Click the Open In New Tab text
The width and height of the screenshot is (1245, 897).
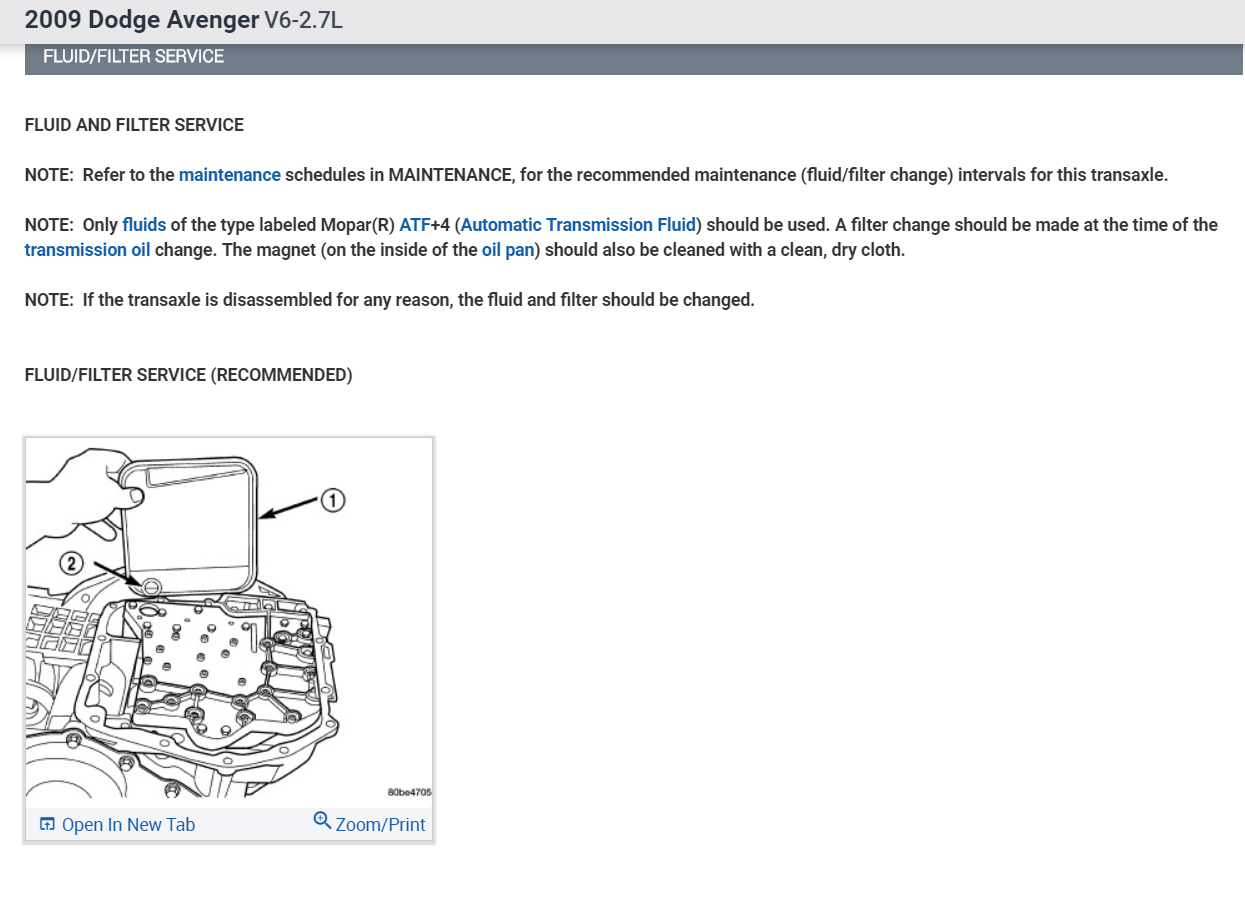coord(128,825)
